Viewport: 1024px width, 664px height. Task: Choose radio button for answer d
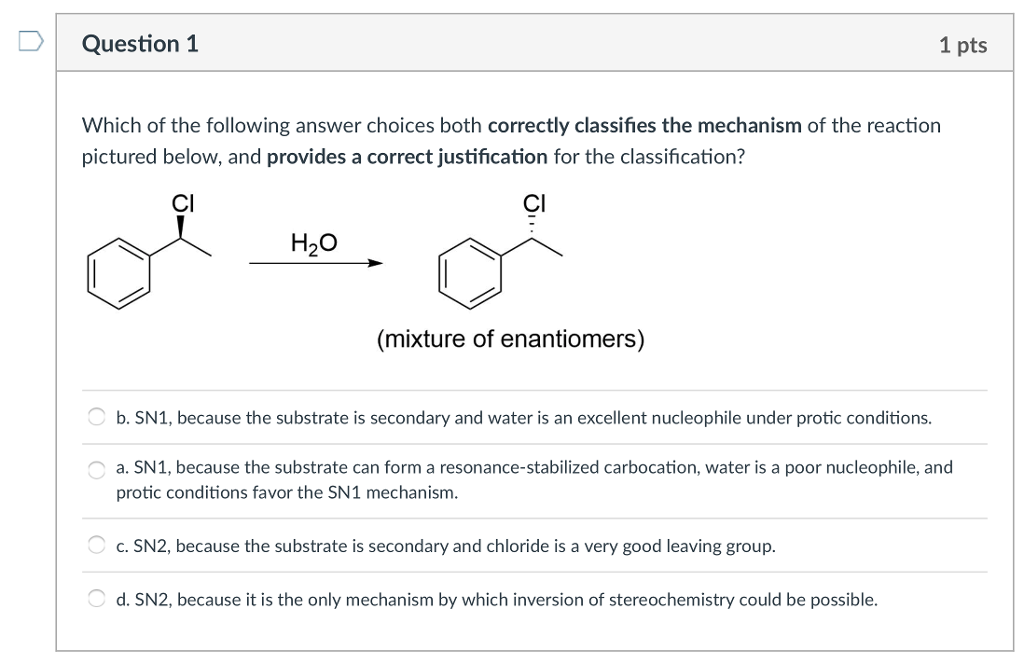(x=97, y=598)
